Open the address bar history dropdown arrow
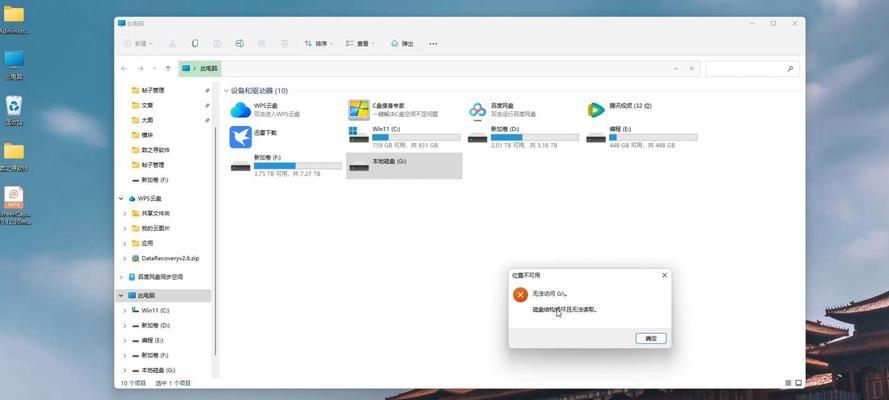Screen dimensions: 889x400 tap(676, 69)
